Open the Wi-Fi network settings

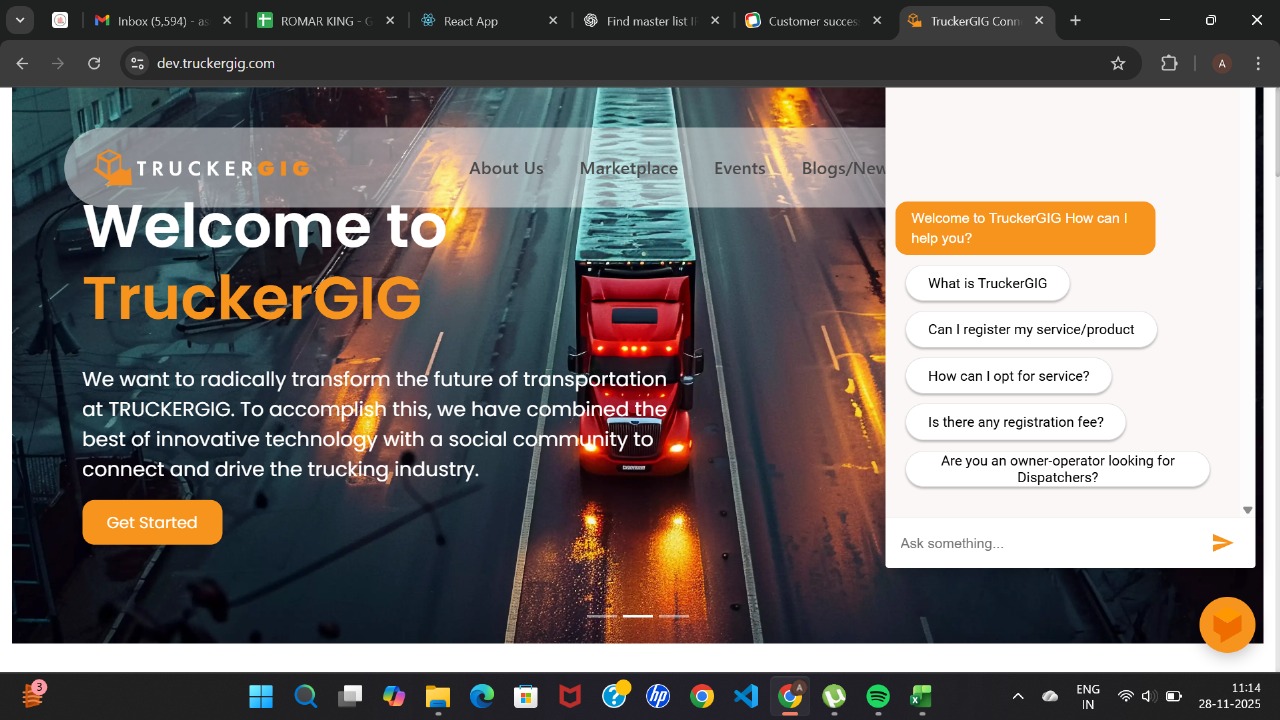(1125, 696)
